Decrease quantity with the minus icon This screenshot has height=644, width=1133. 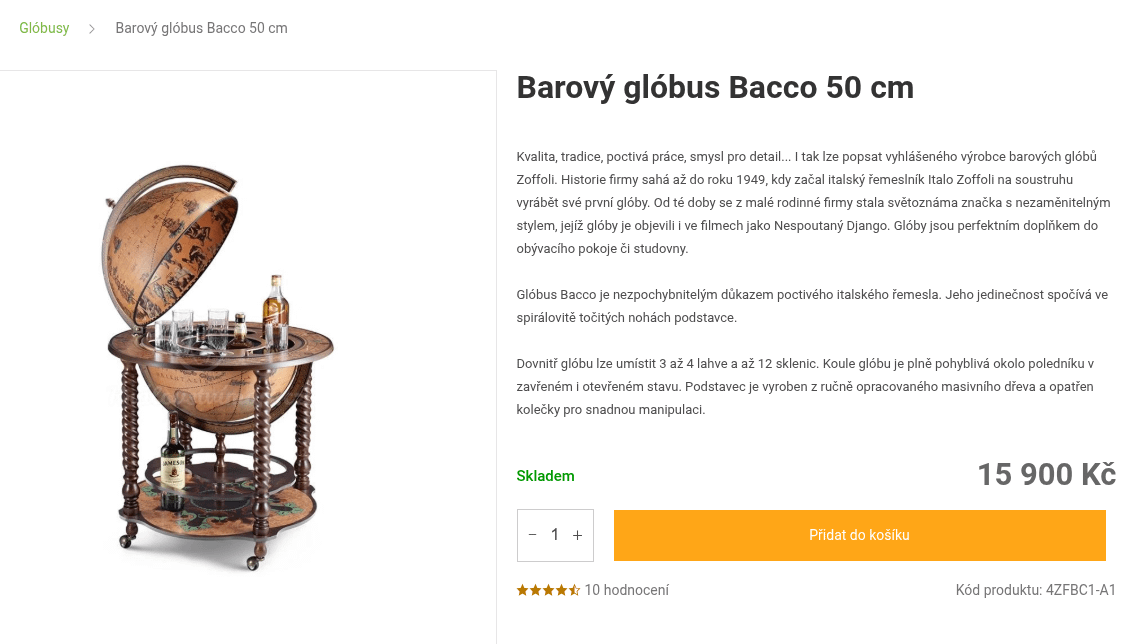[x=532, y=535]
